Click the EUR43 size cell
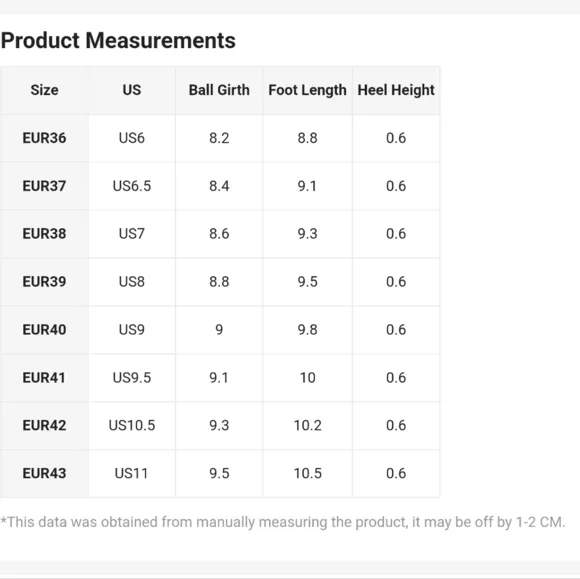Screen dimensions: 580x579 [44, 473]
